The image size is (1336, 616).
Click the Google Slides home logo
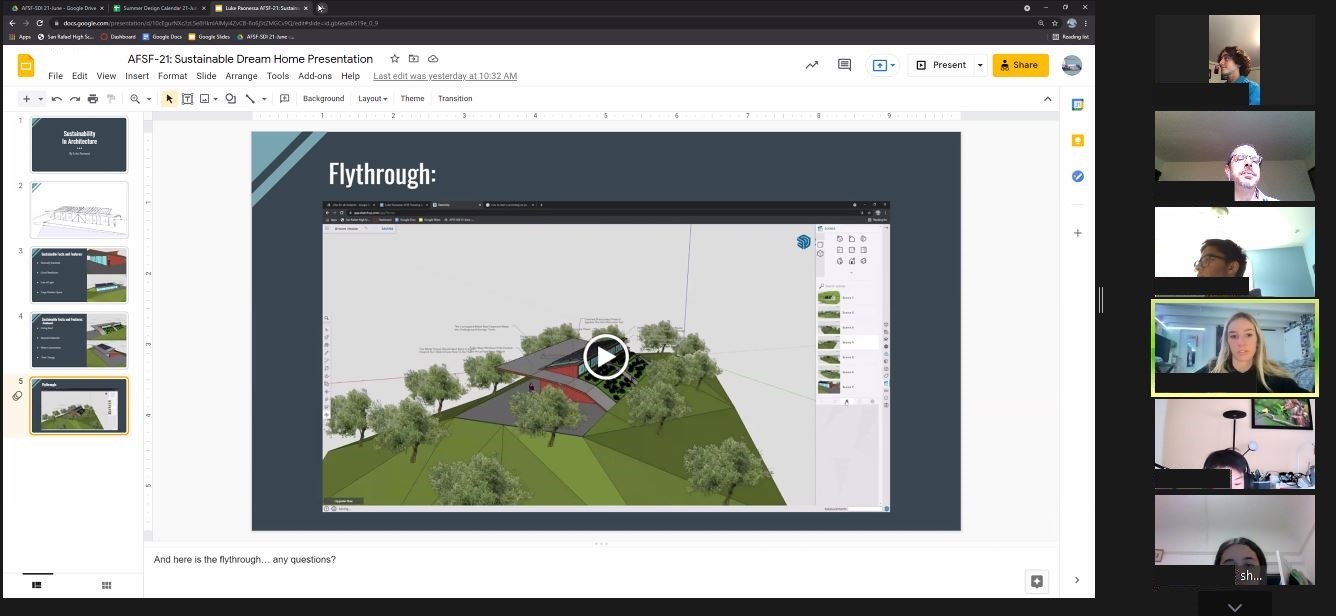(26, 66)
